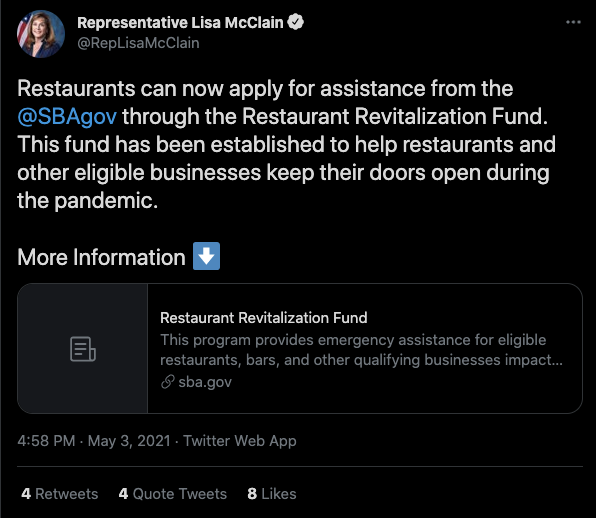This screenshot has height=518, width=596.
Task: Click the tweet body text about restaurants
Action: (287, 144)
